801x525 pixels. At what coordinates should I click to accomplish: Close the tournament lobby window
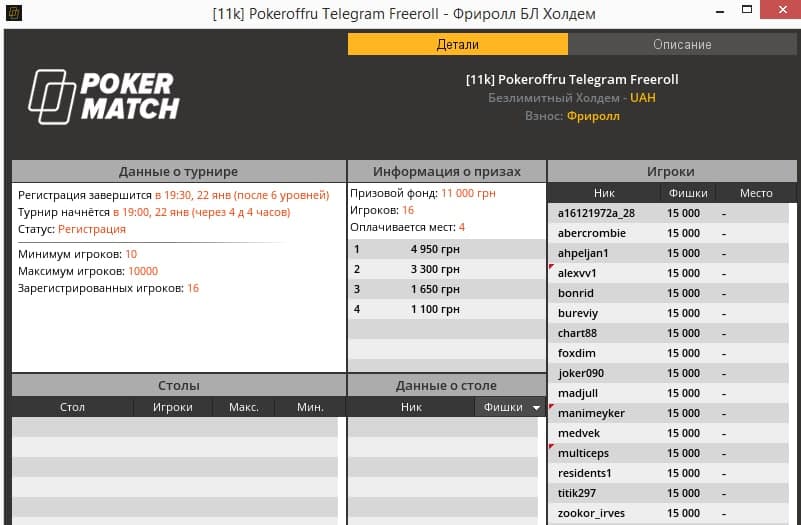pyautogui.click(x=783, y=9)
